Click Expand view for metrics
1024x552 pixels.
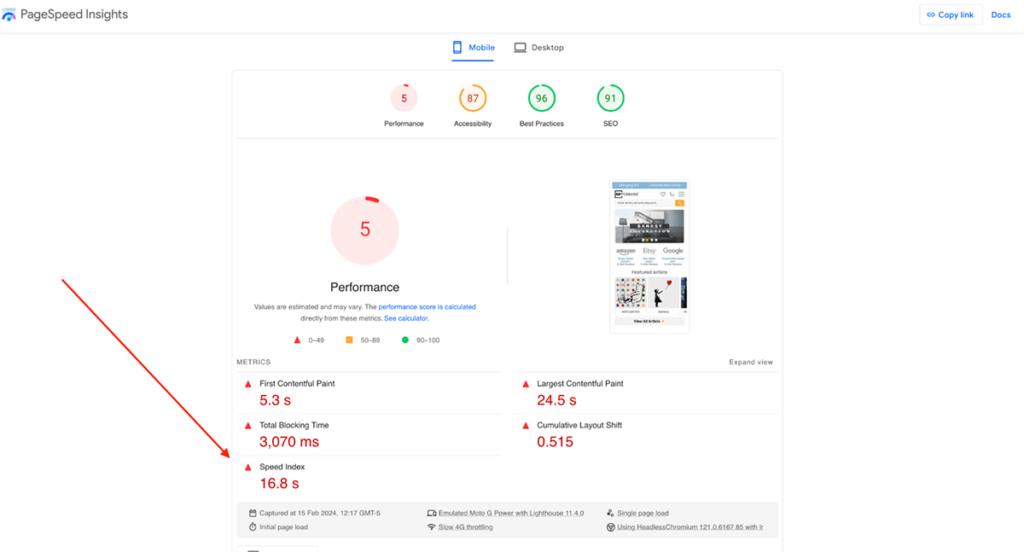pyautogui.click(x=750, y=362)
